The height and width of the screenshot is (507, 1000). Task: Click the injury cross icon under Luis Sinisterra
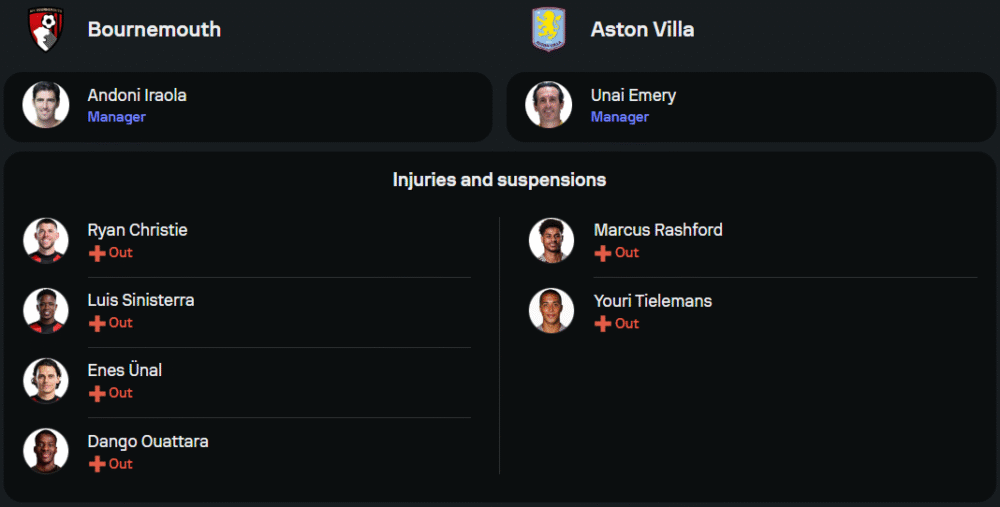97,323
